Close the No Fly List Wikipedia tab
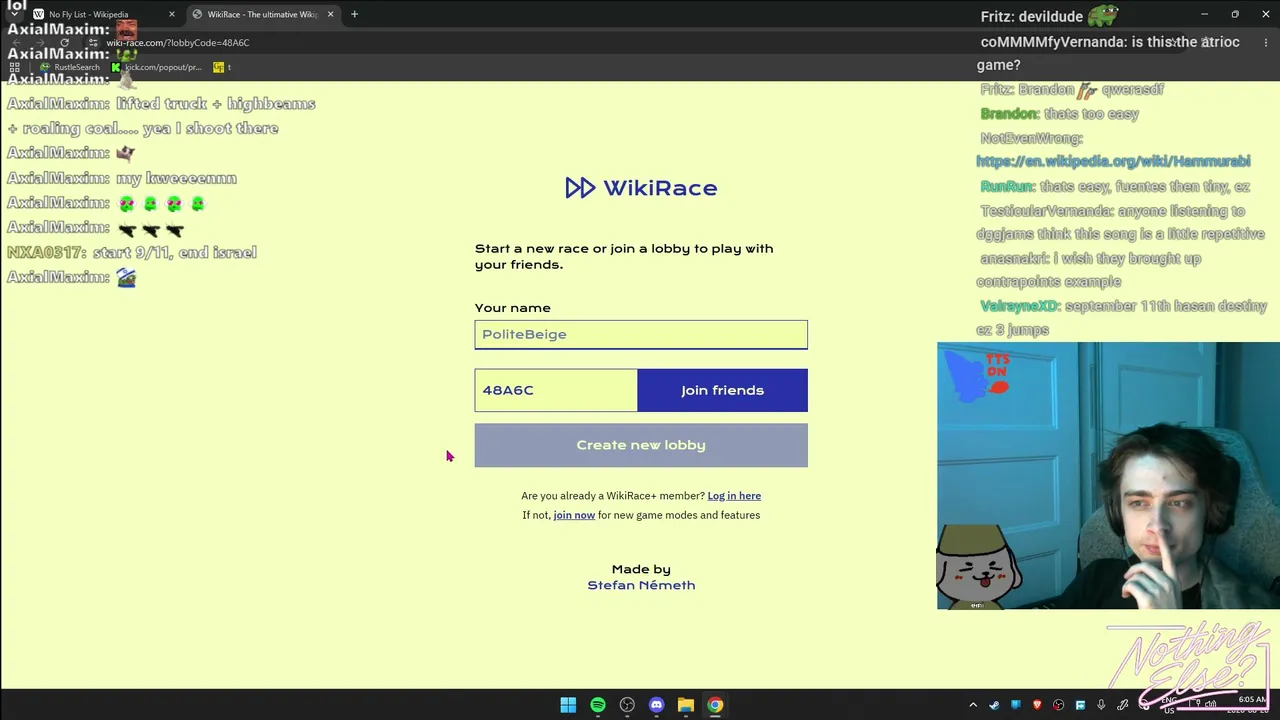This screenshot has width=1280, height=720. coord(171,14)
